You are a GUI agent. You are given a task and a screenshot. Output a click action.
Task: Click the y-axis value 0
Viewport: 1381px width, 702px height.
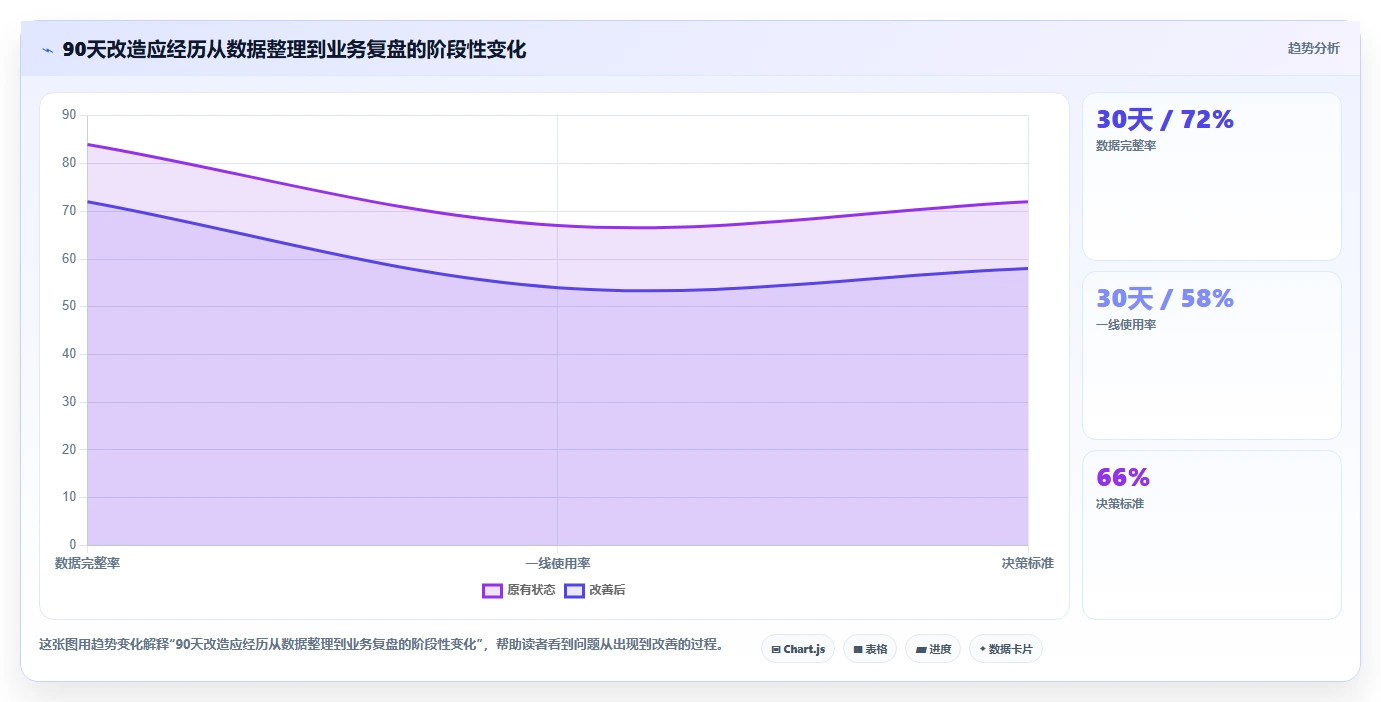click(73, 545)
